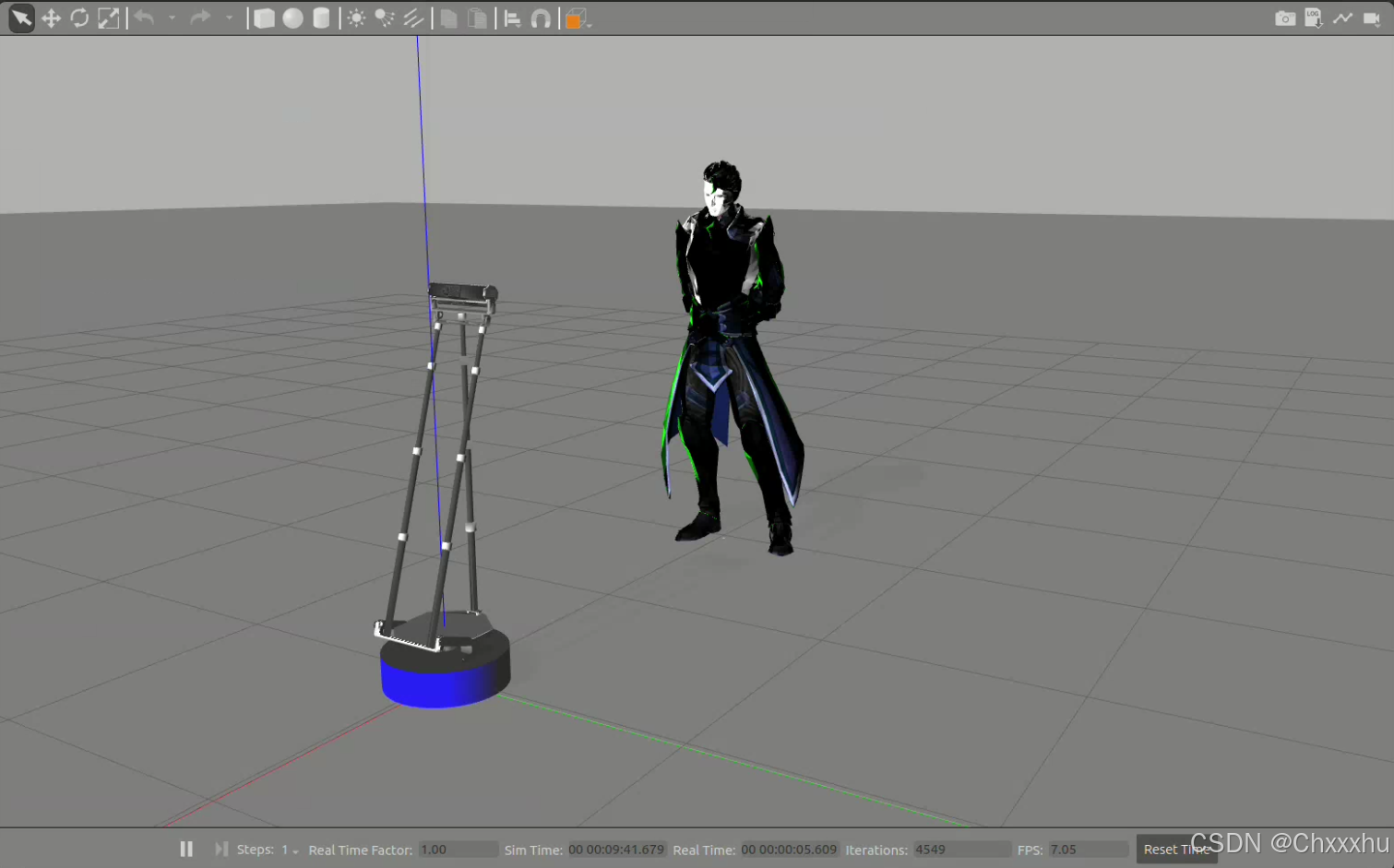Toggle the snap magnet tool
Viewport: 1394px width, 868px height.
click(x=541, y=18)
